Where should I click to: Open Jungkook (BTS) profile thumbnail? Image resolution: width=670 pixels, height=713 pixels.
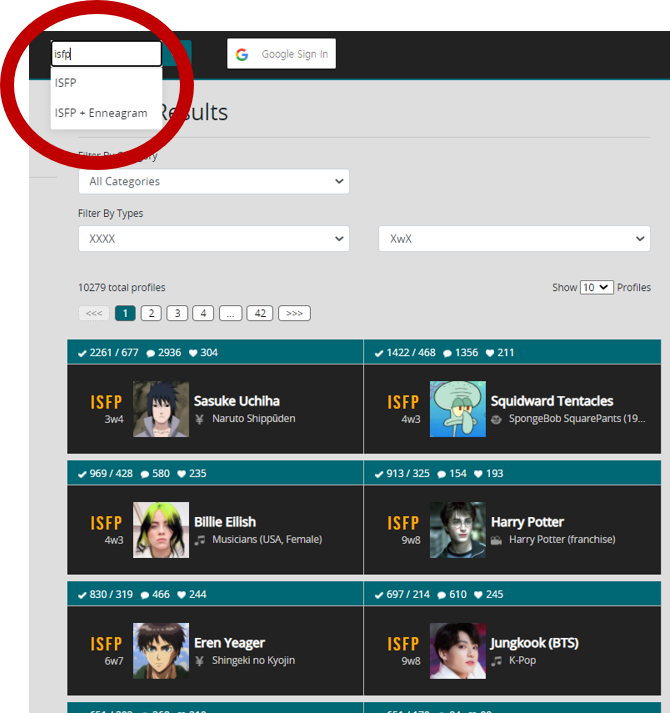point(458,651)
